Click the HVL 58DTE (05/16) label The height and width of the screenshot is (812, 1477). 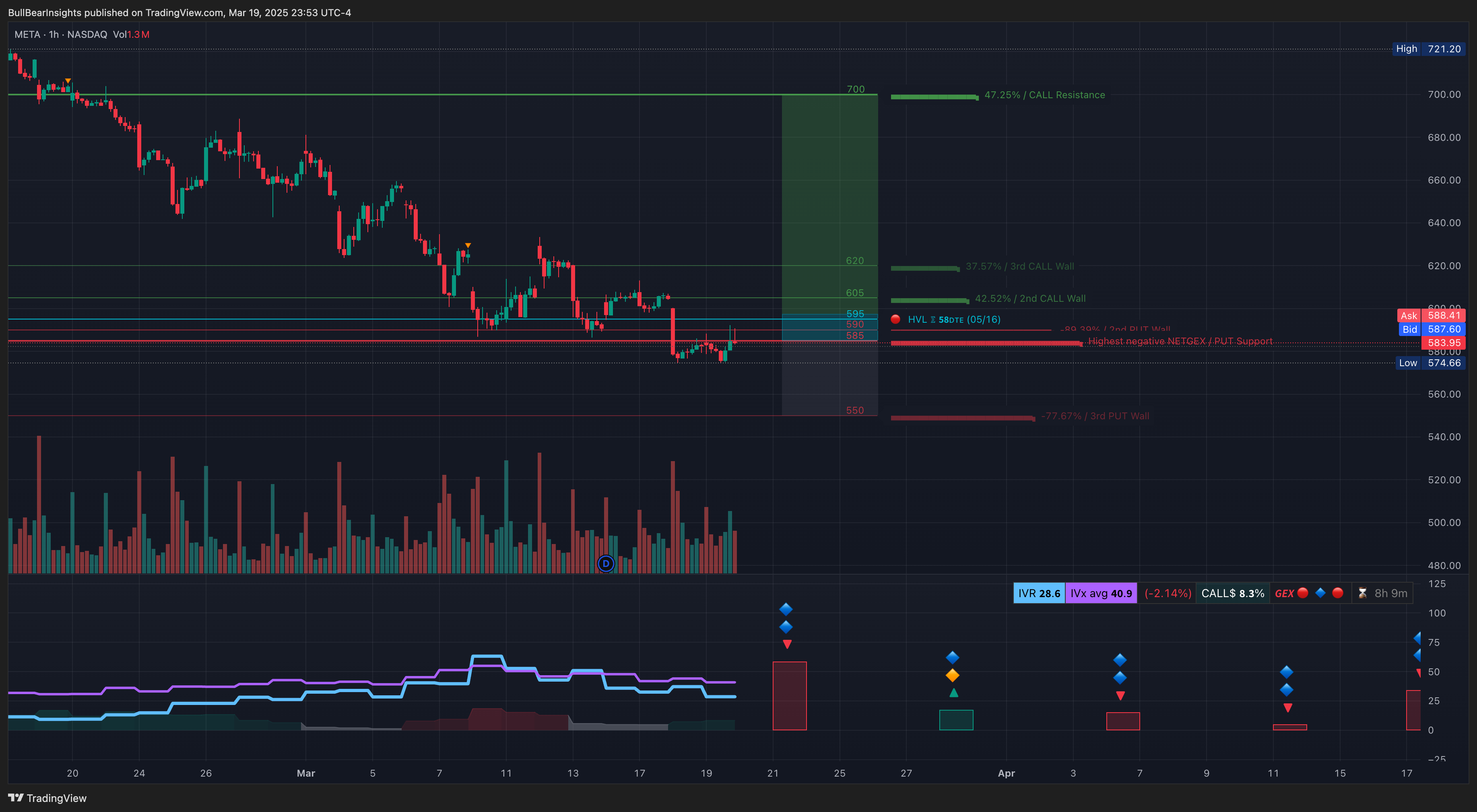954,319
